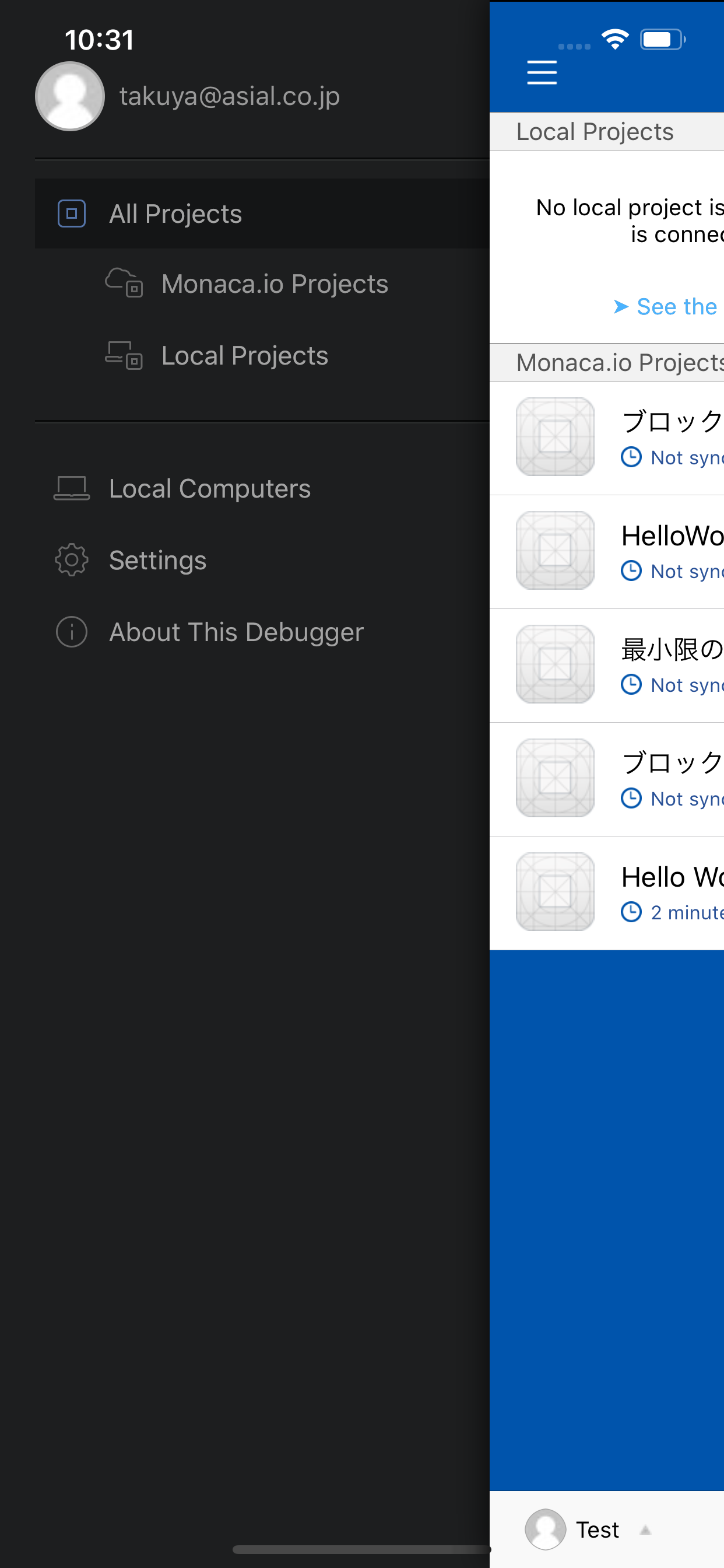Open the 最小限の project thumbnail
The height and width of the screenshot is (1568, 724).
tap(555, 664)
